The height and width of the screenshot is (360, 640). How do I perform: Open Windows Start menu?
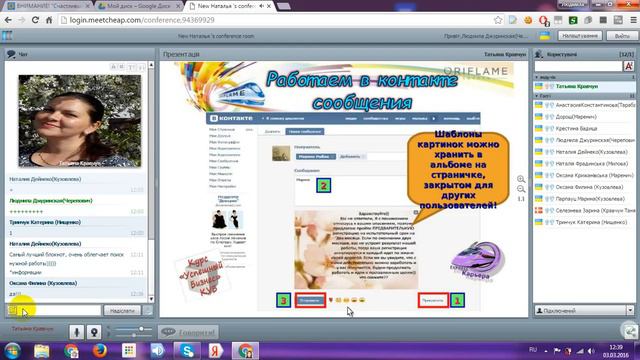[12, 351]
